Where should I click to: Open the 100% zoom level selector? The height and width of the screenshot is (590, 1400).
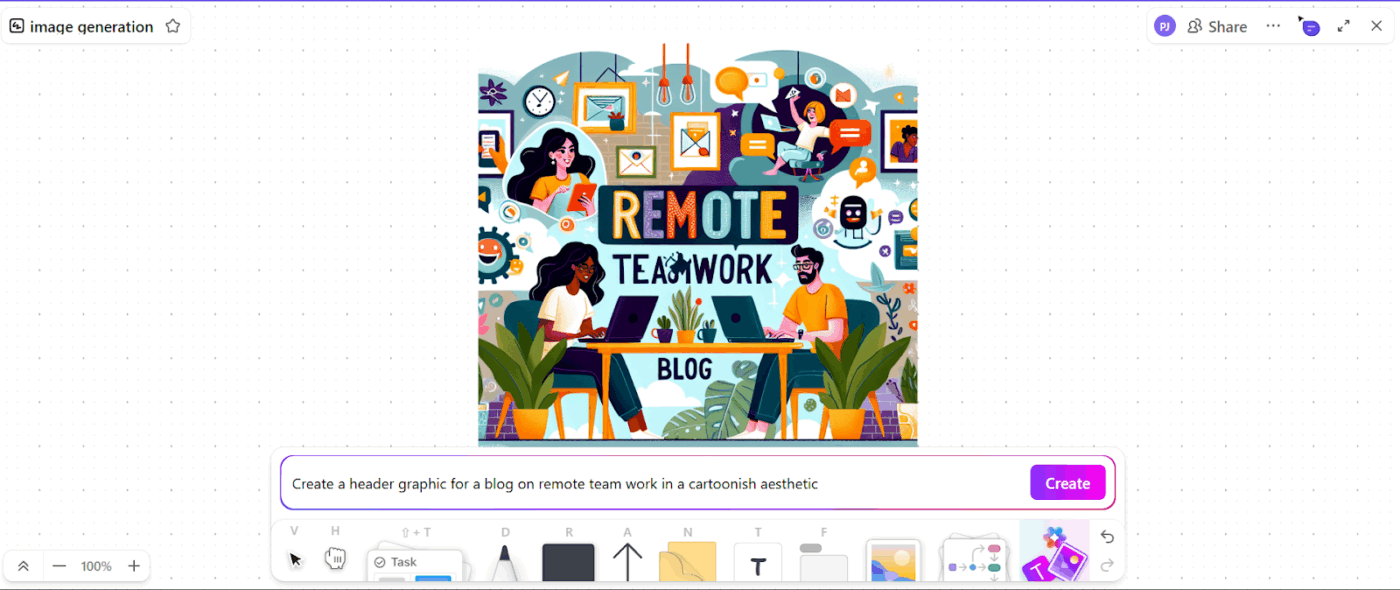[x=96, y=566]
